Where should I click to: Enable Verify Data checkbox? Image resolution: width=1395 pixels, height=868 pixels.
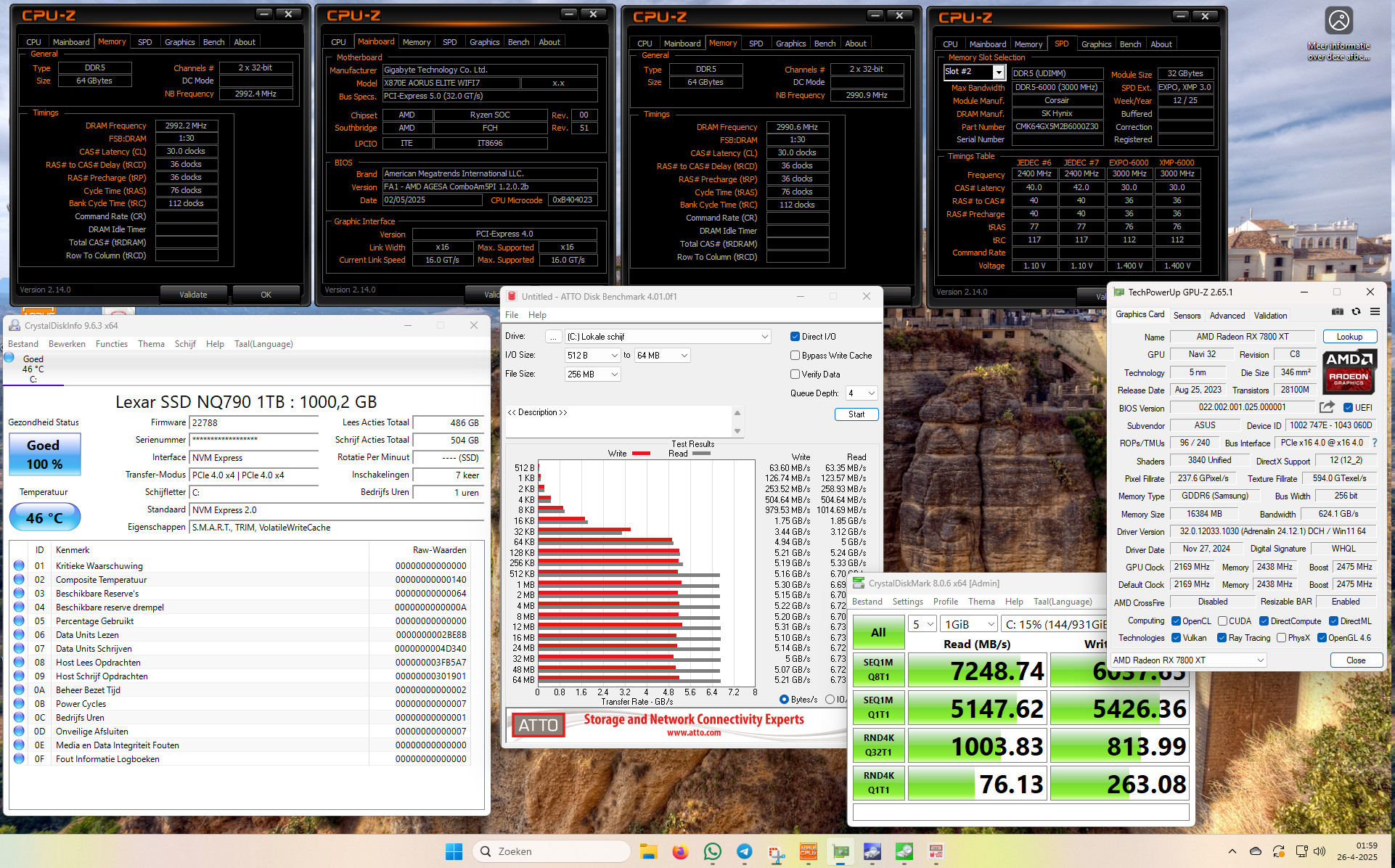pos(795,374)
